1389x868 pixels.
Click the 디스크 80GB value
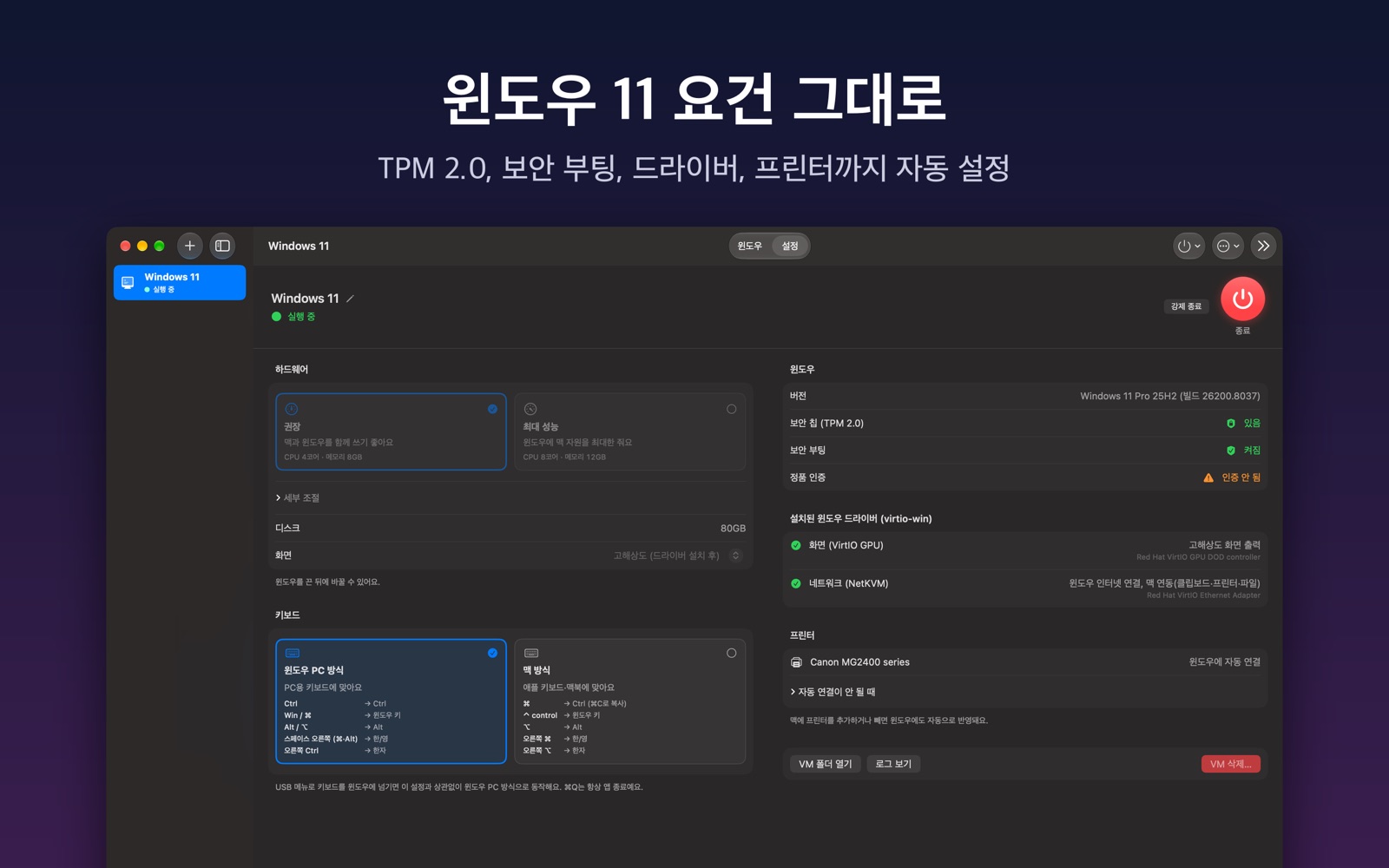point(733,529)
